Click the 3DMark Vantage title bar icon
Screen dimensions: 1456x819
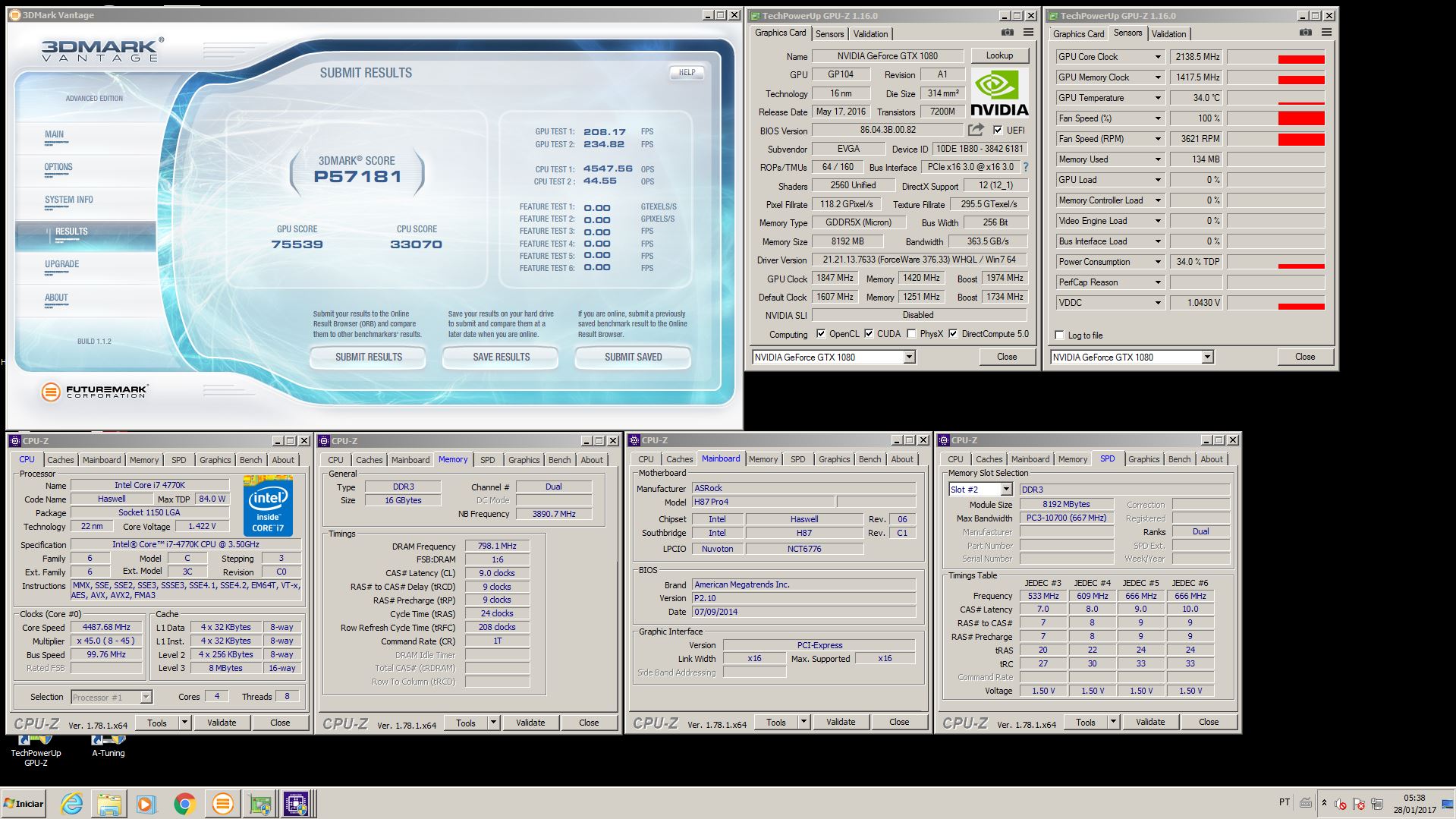tap(14, 15)
